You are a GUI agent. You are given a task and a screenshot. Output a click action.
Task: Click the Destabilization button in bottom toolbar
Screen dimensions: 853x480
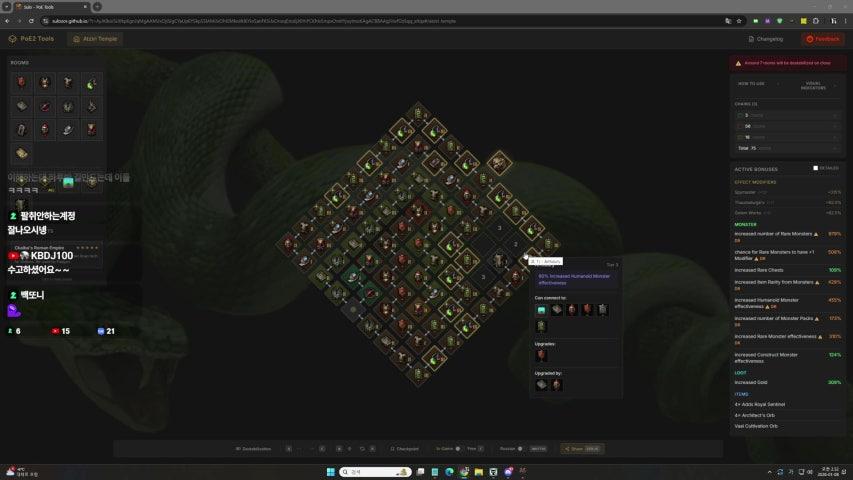tap(257, 449)
